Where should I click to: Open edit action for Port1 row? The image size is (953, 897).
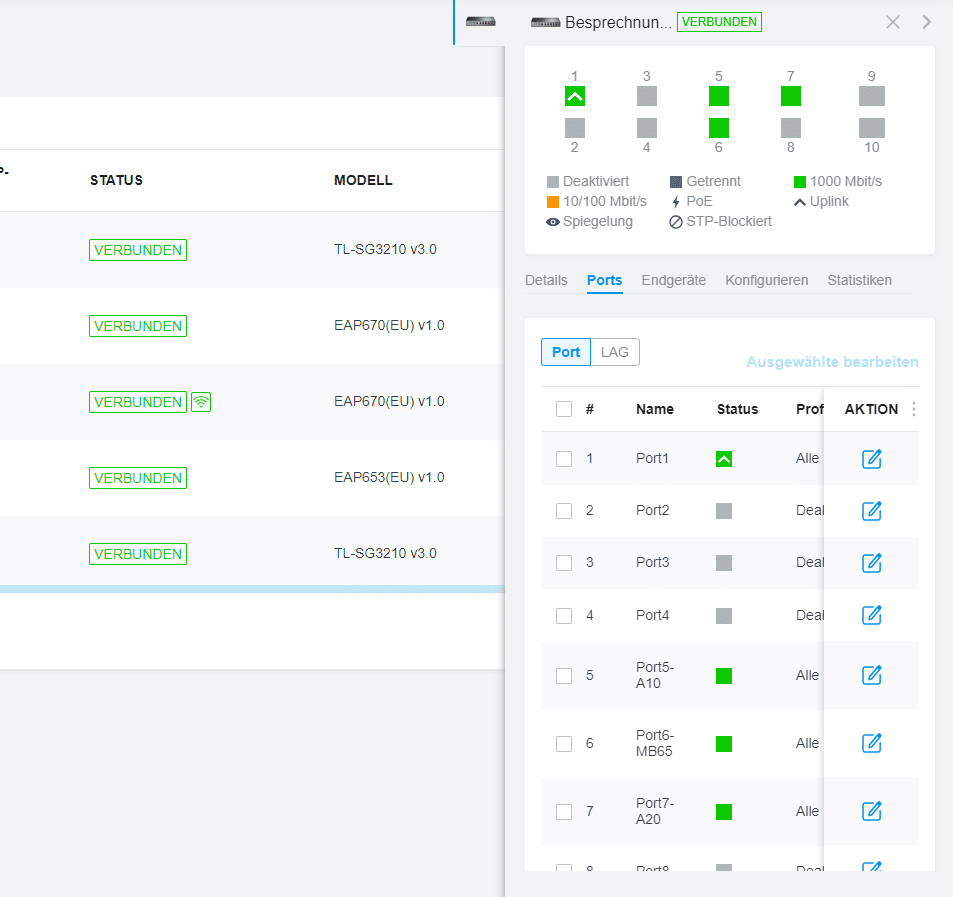click(x=872, y=459)
